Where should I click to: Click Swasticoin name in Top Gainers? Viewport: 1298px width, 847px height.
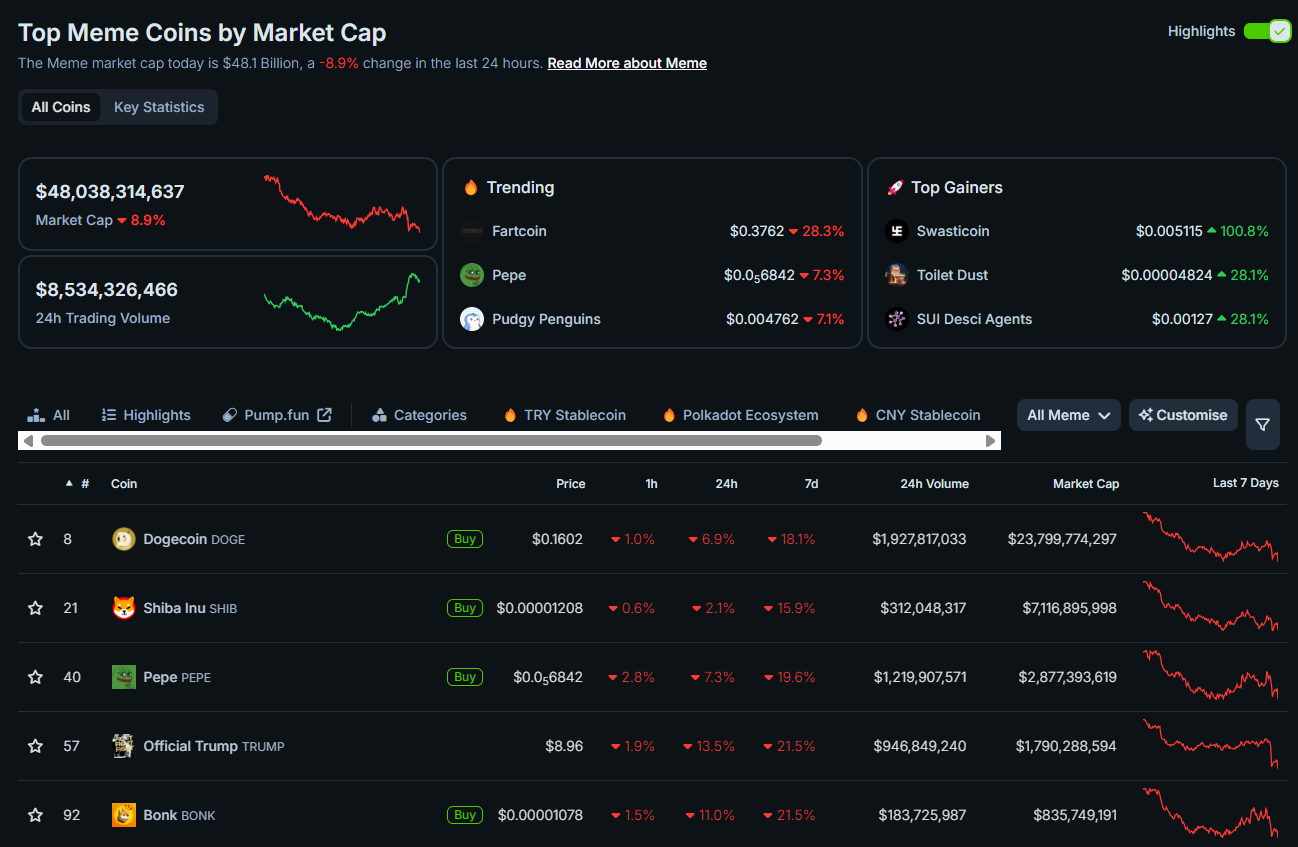(x=953, y=231)
